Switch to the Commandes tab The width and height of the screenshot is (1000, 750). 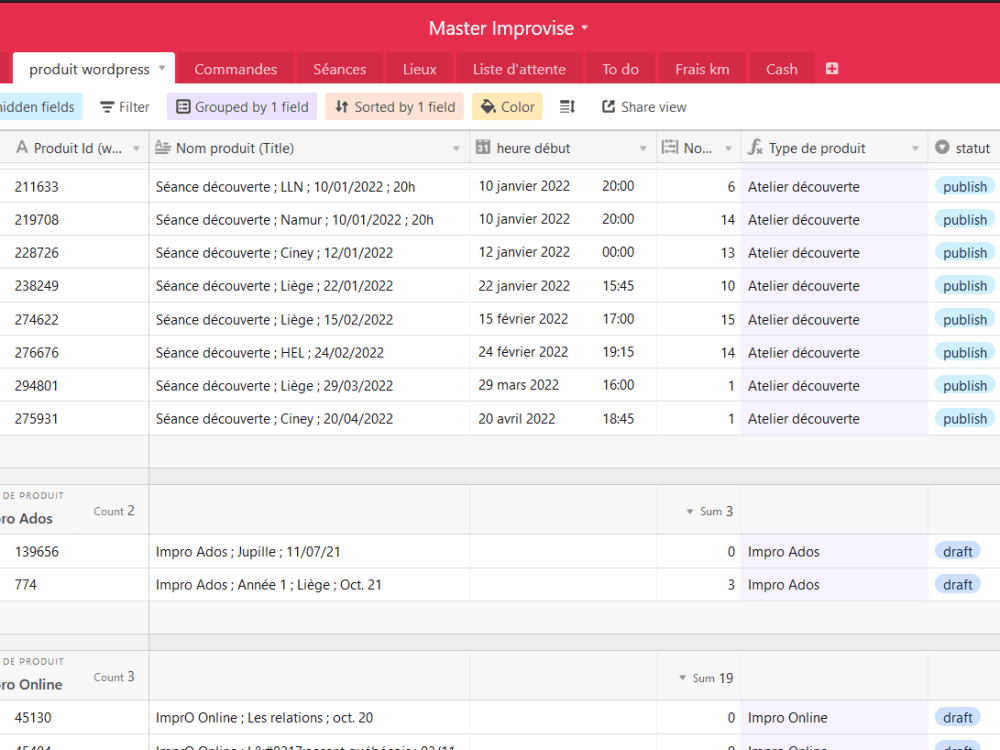click(235, 70)
